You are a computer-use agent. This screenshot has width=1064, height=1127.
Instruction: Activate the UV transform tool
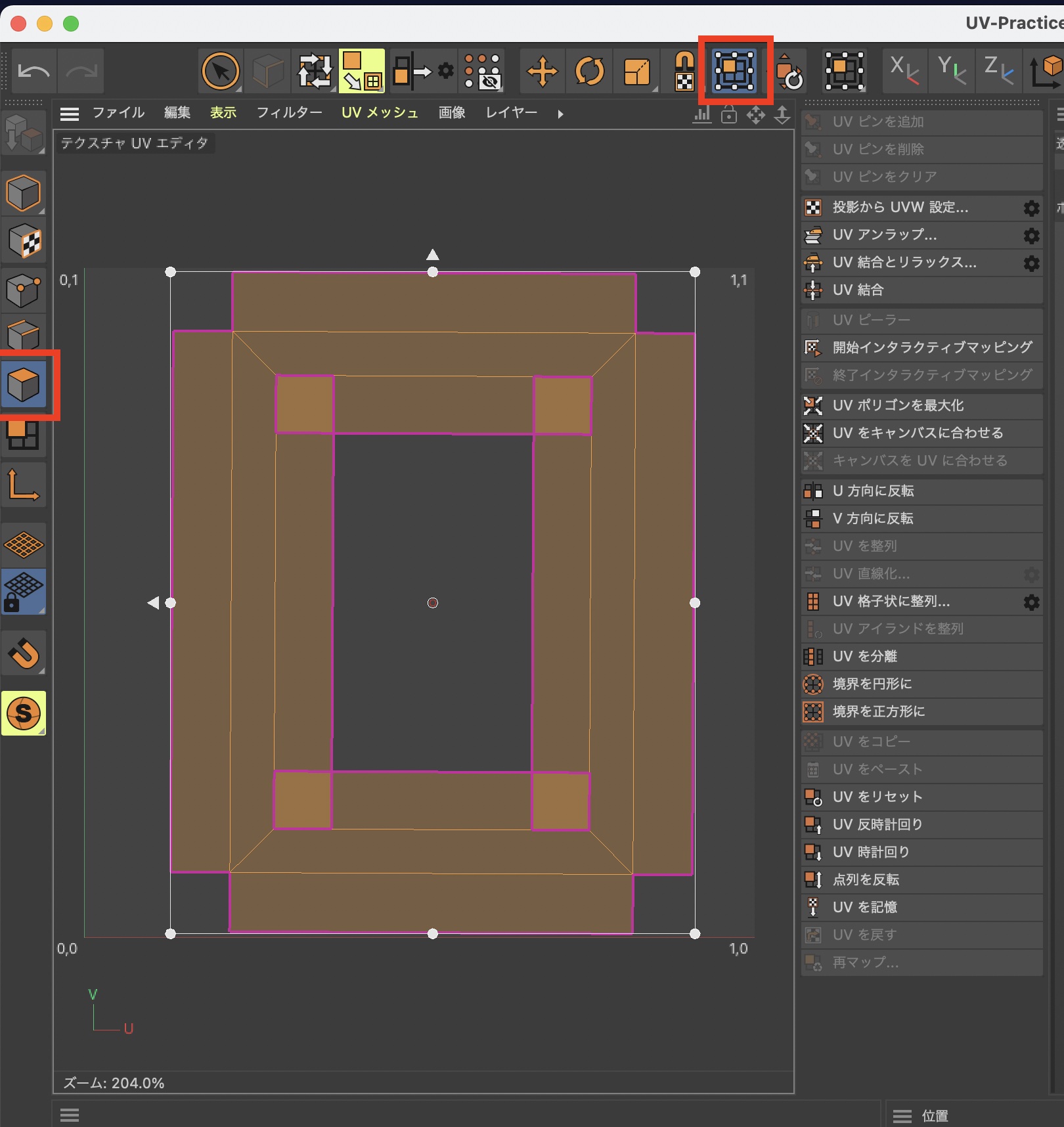pos(734,70)
